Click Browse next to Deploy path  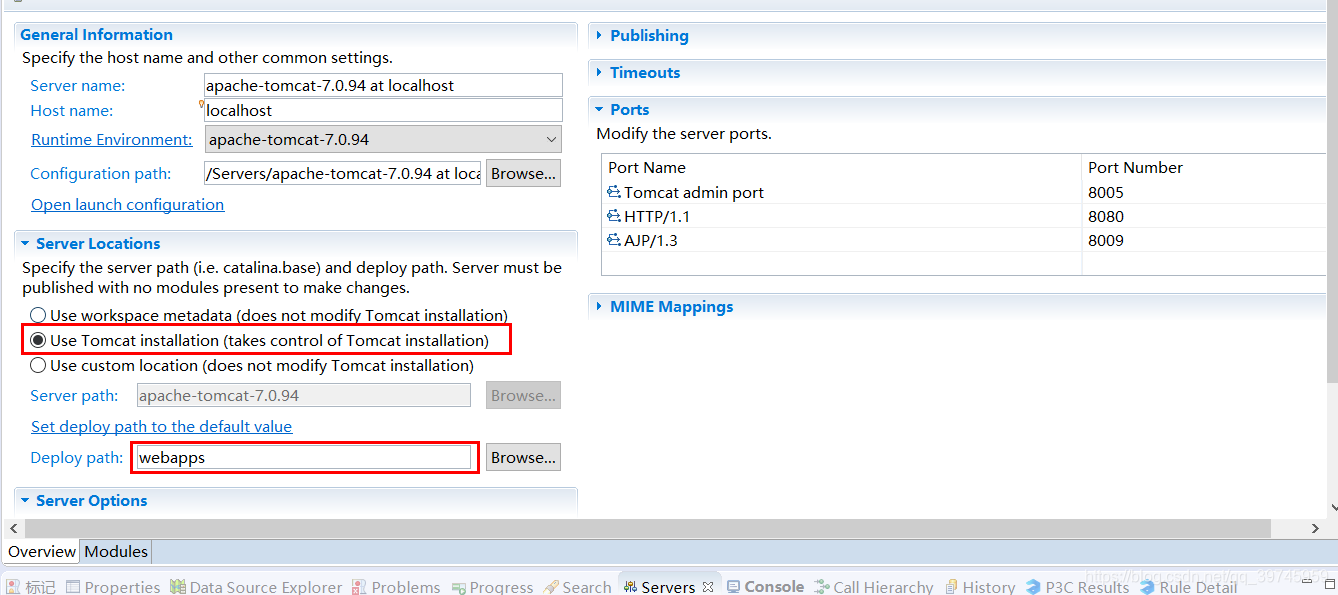523,457
